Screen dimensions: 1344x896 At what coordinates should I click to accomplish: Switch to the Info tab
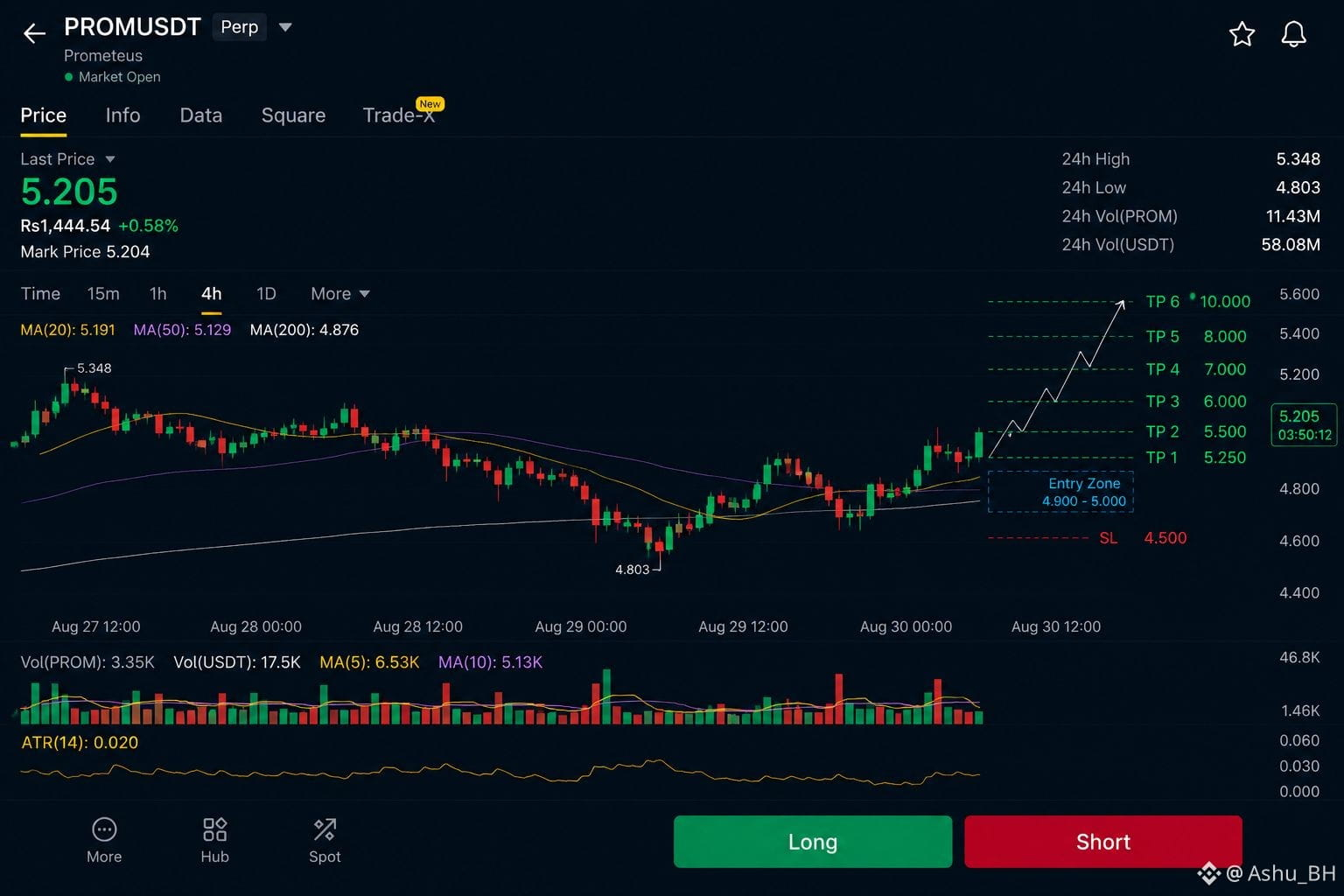point(122,115)
